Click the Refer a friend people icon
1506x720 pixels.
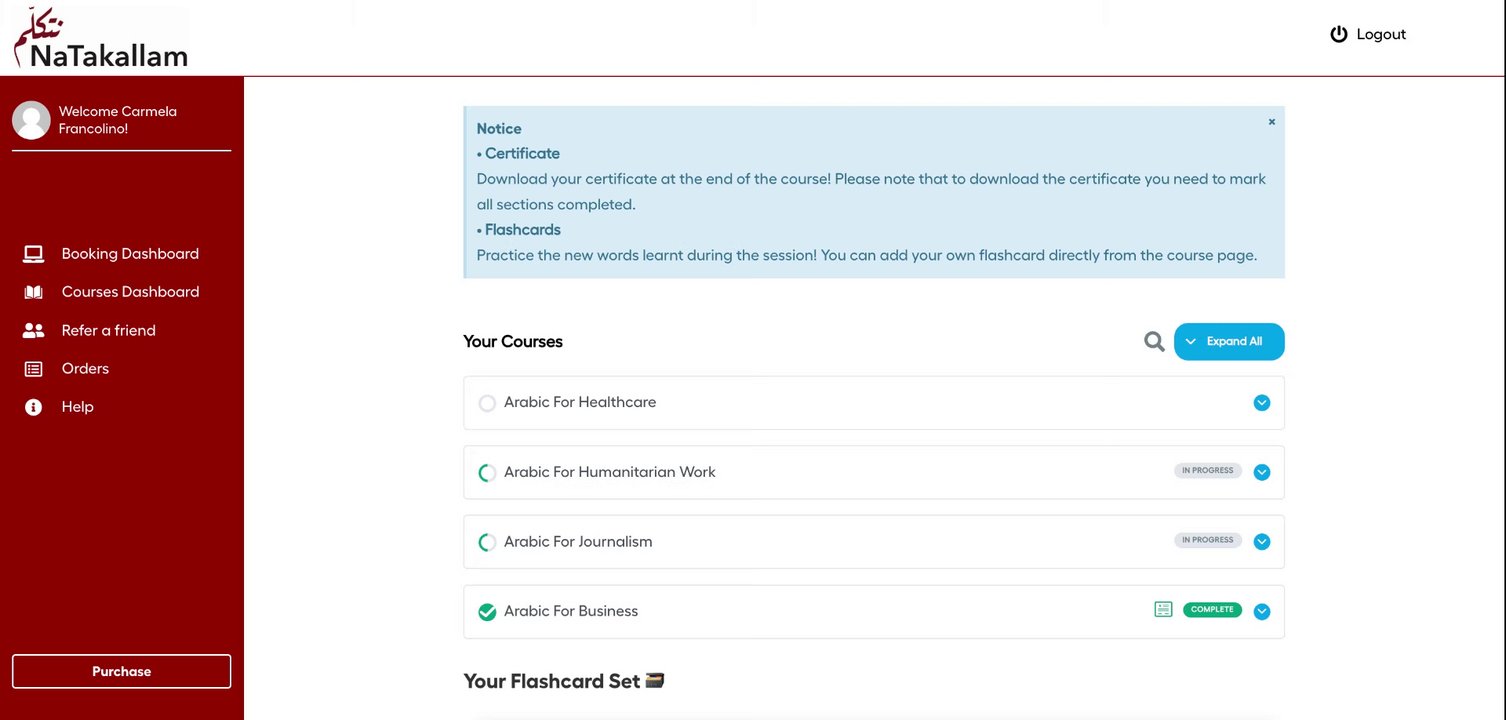click(x=34, y=330)
